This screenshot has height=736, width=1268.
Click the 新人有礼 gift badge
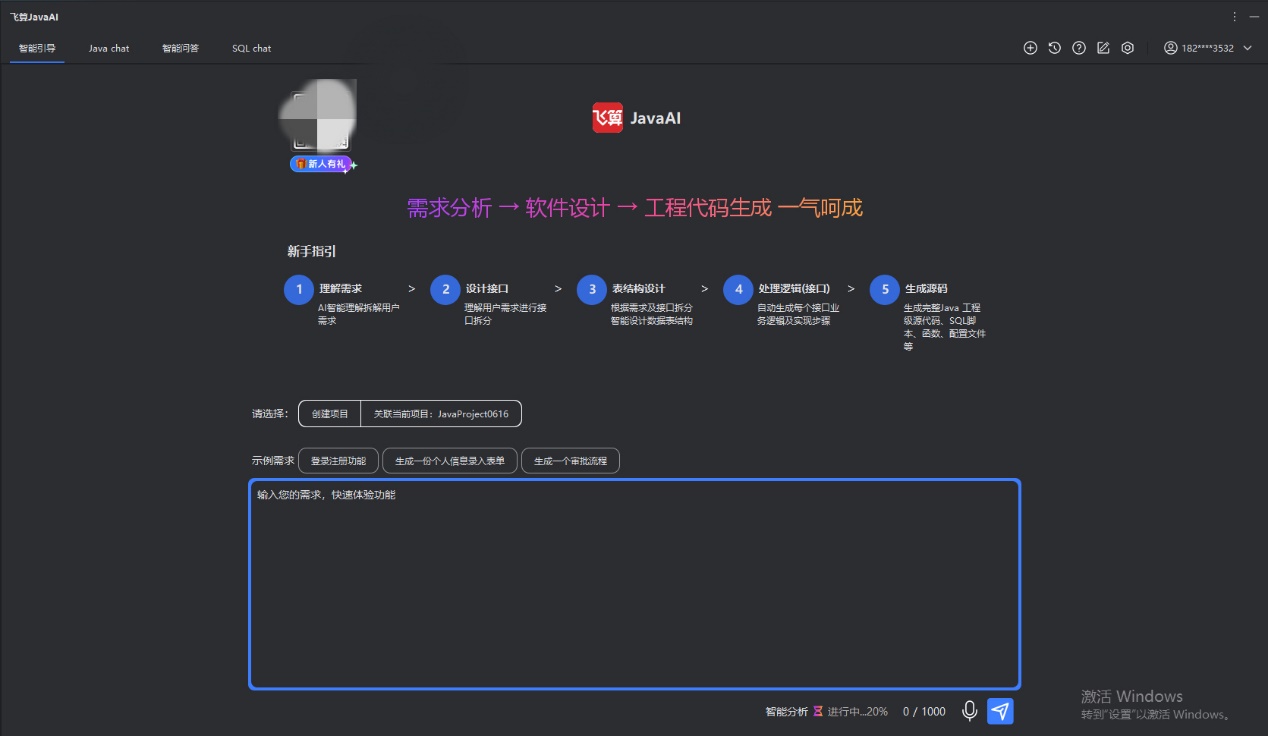click(x=321, y=164)
